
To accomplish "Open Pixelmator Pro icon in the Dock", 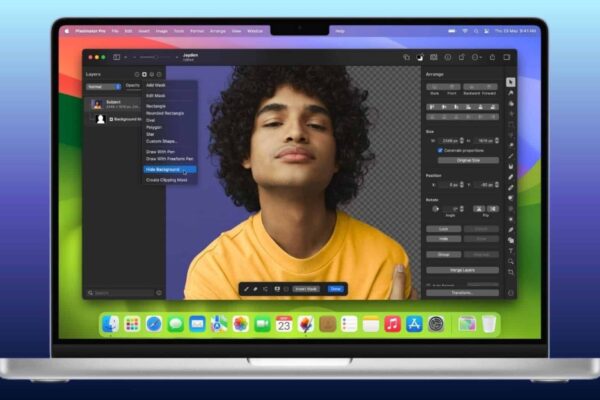I will 306,324.
